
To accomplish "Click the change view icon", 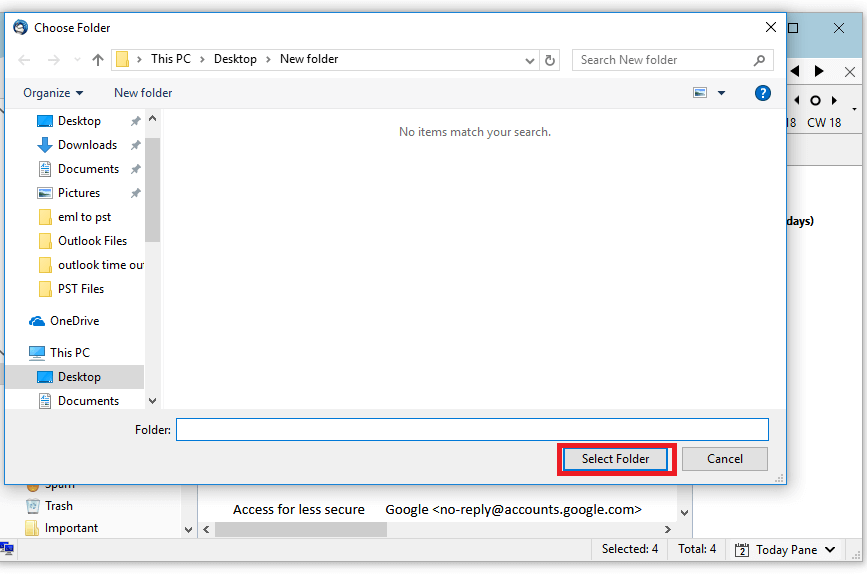I will (700, 93).
